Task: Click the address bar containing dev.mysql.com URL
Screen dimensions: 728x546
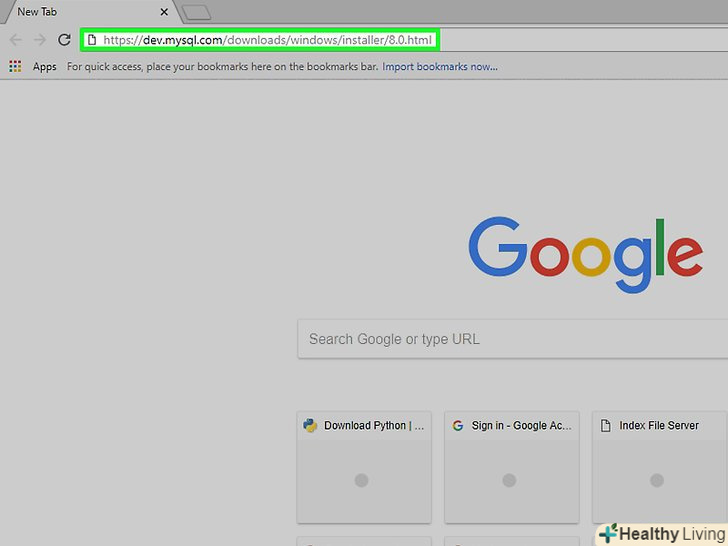Action: [260, 40]
